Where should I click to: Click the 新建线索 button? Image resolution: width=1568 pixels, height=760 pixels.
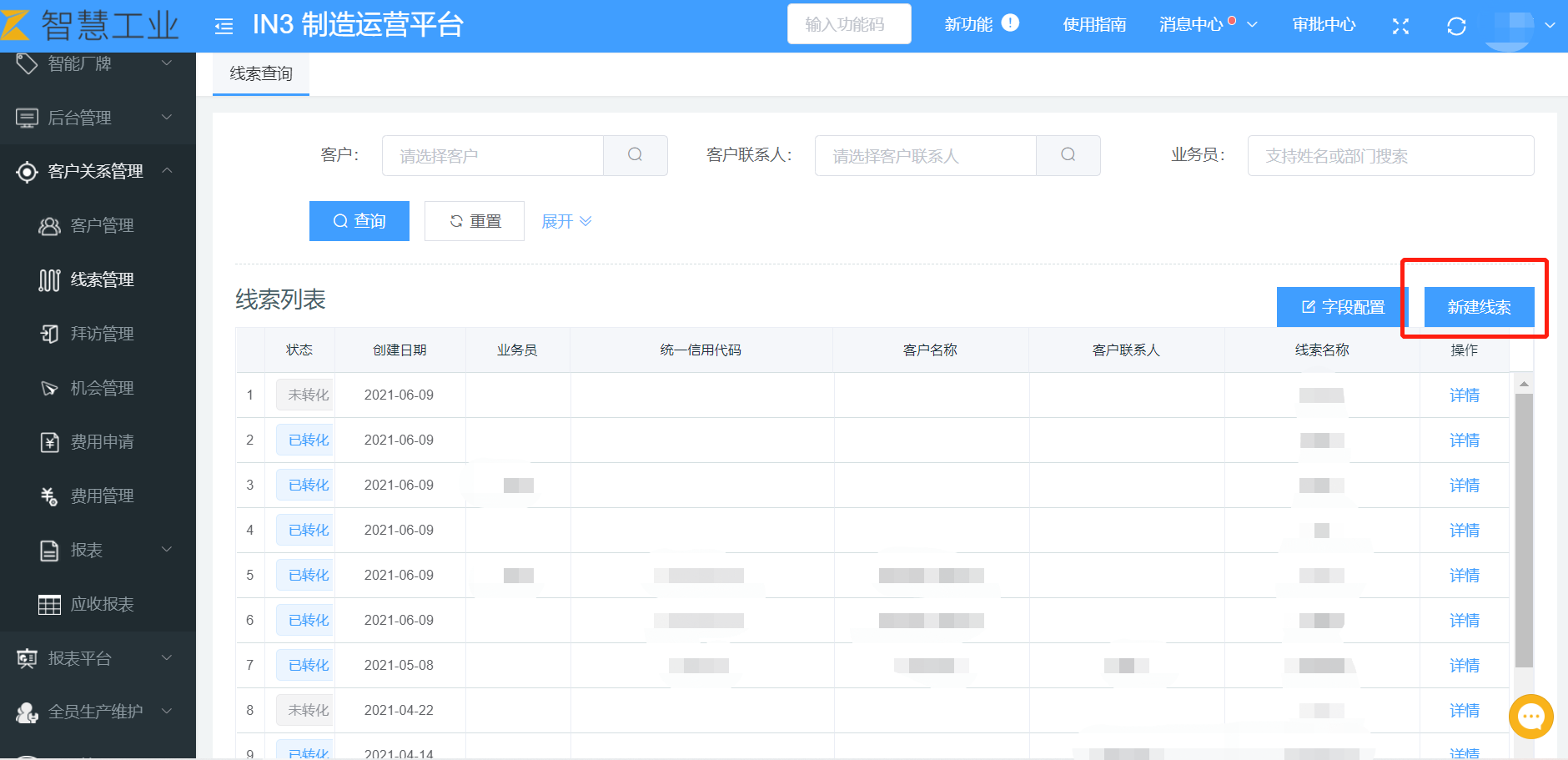(1478, 307)
